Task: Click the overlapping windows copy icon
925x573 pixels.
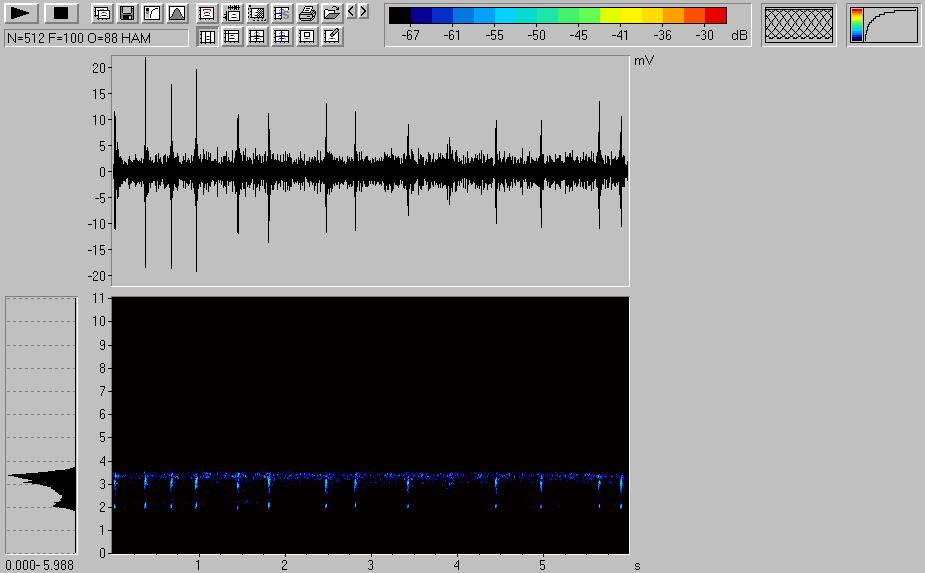Action: pyautogui.click(x=102, y=13)
